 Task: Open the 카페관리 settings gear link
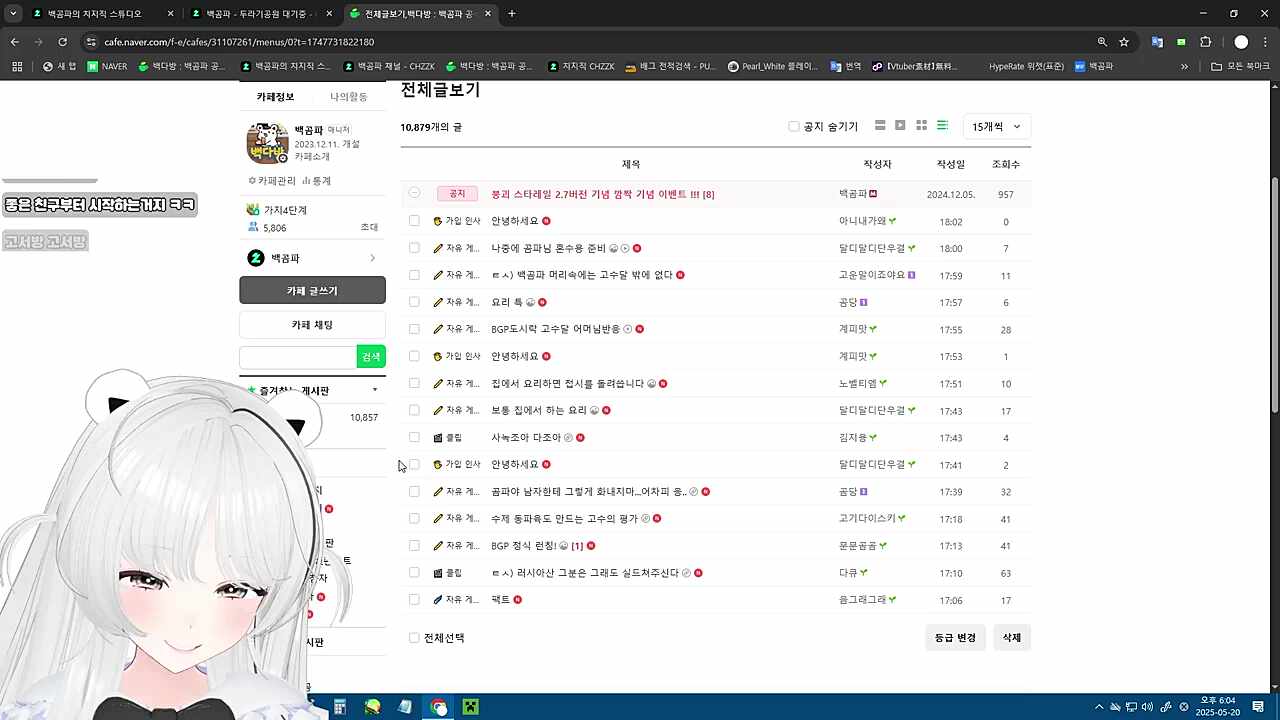point(271,181)
